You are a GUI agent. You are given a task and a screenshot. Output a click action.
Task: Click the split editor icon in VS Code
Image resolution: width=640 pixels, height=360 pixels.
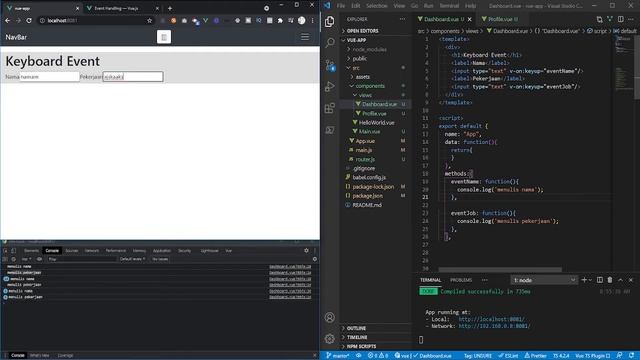coord(620,19)
